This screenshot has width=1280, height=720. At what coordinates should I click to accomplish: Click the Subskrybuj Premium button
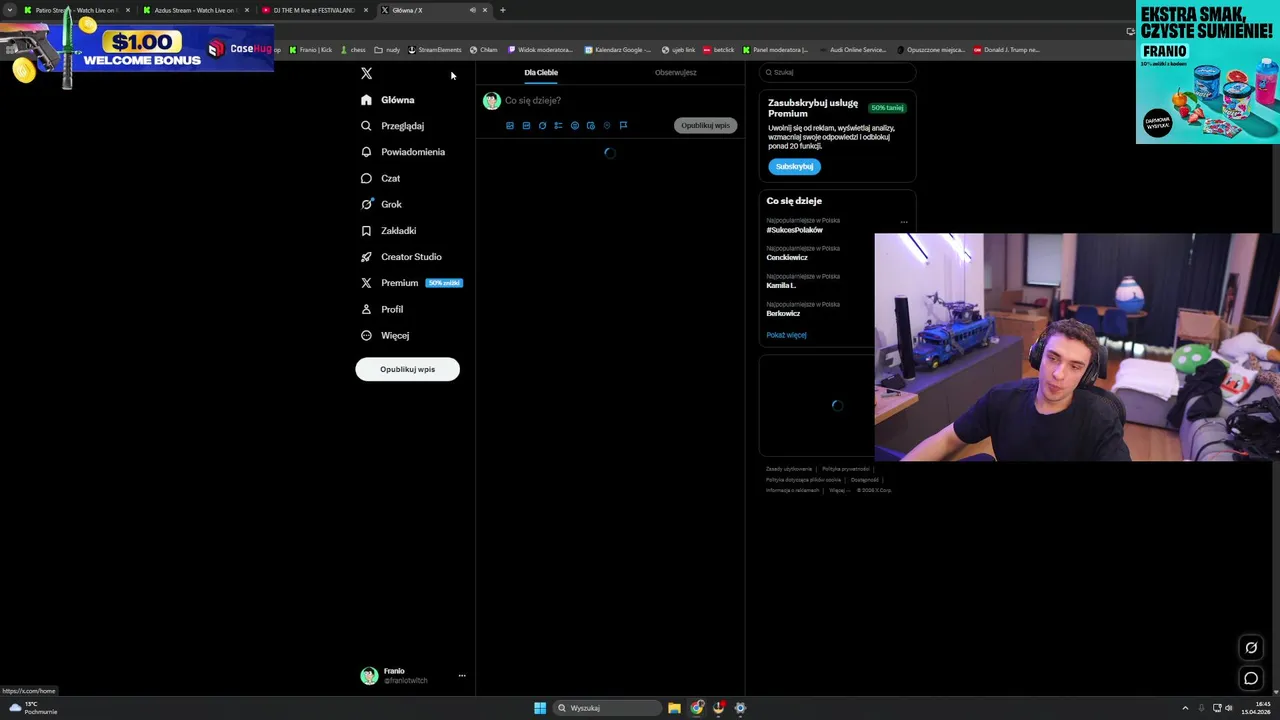coord(794,166)
